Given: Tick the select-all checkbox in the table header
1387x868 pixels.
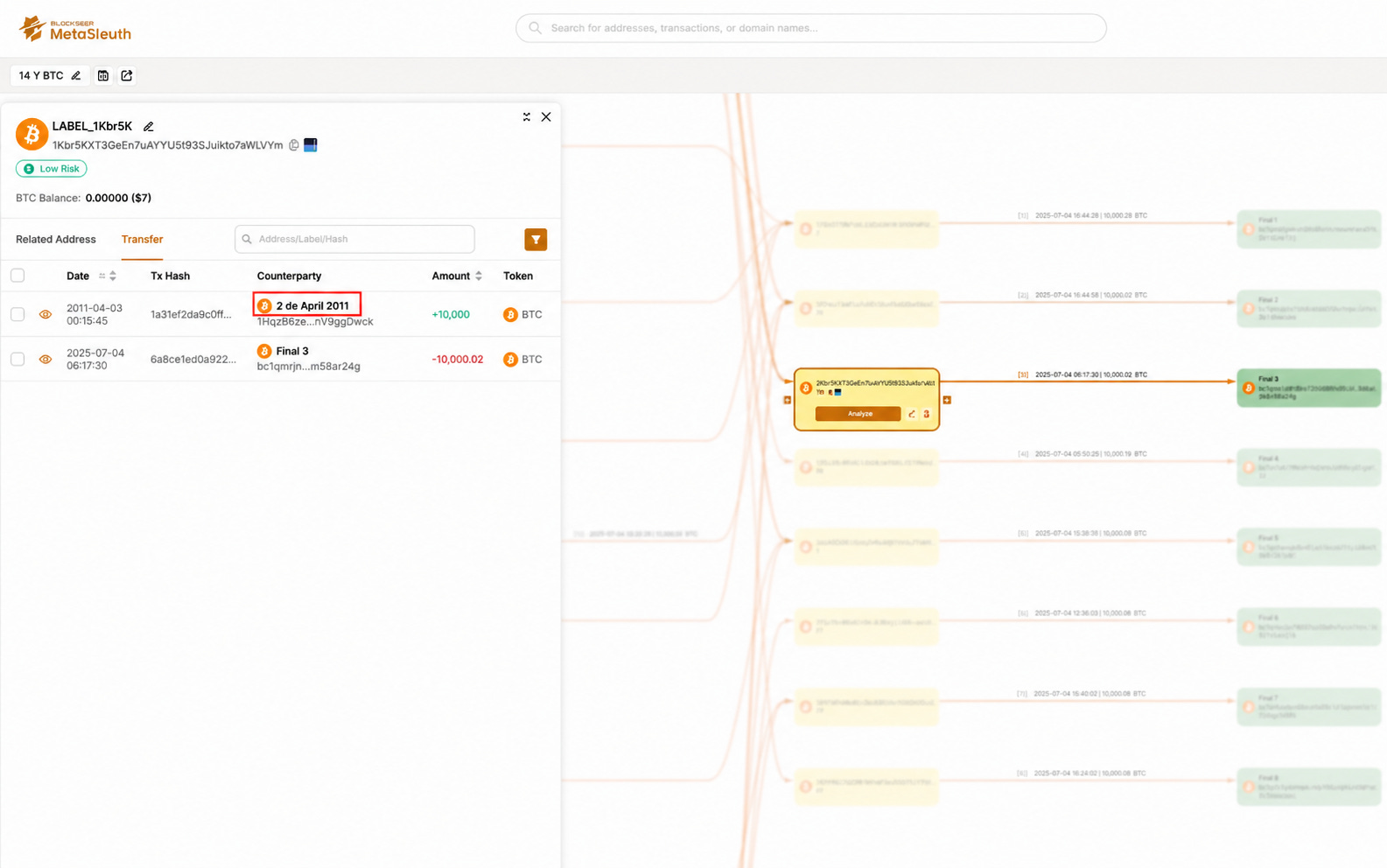Looking at the screenshot, I should (x=18, y=276).
